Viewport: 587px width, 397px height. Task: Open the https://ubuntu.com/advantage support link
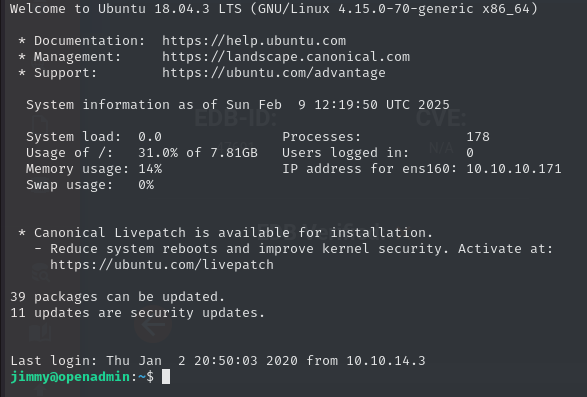pyautogui.click(x=274, y=73)
